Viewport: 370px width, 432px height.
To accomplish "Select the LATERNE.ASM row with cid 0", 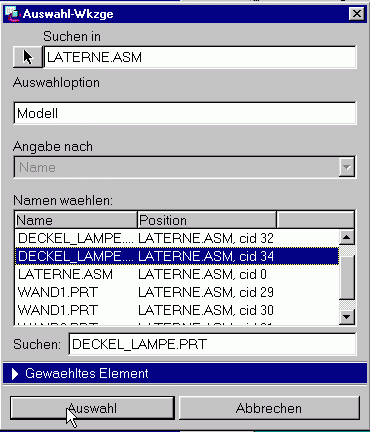I will [177, 274].
